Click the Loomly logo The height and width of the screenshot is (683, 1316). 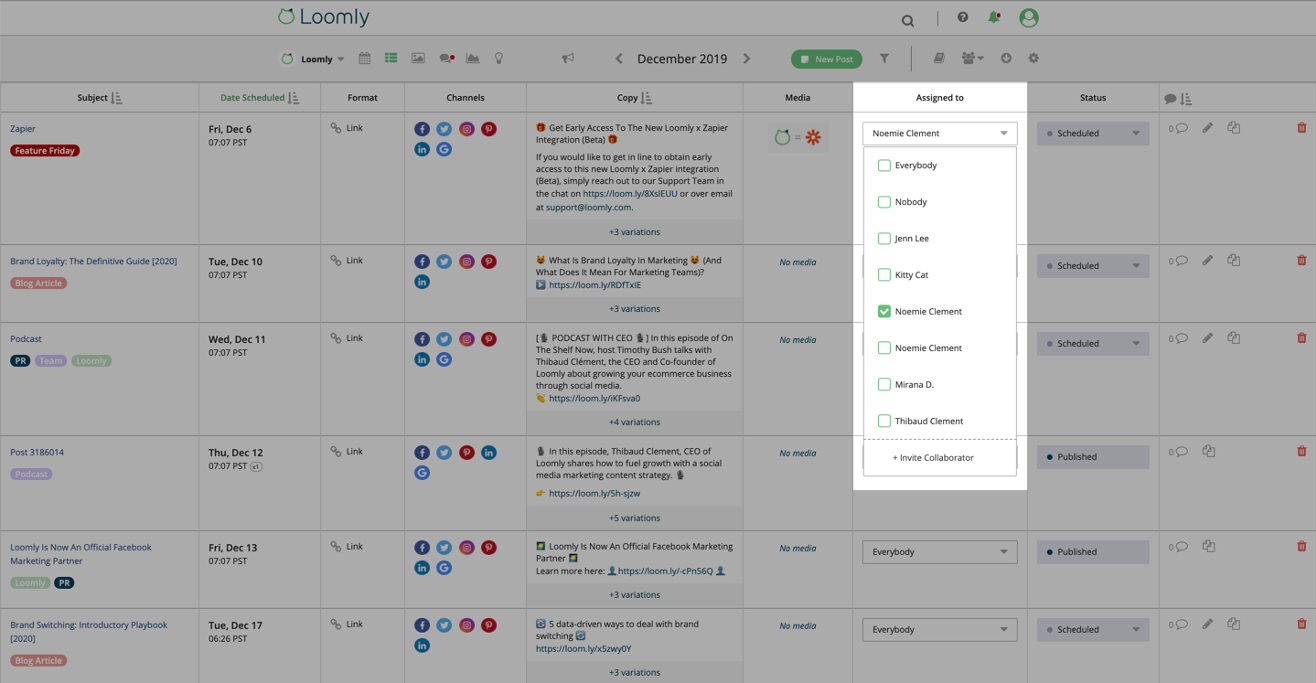tap(323, 17)
